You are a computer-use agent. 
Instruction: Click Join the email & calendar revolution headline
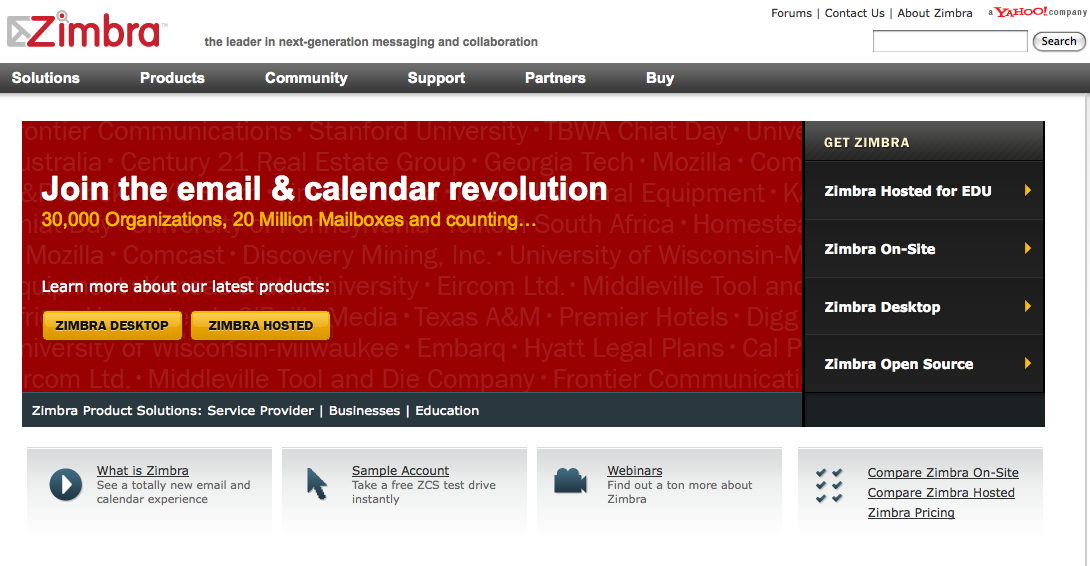point(324,188)
